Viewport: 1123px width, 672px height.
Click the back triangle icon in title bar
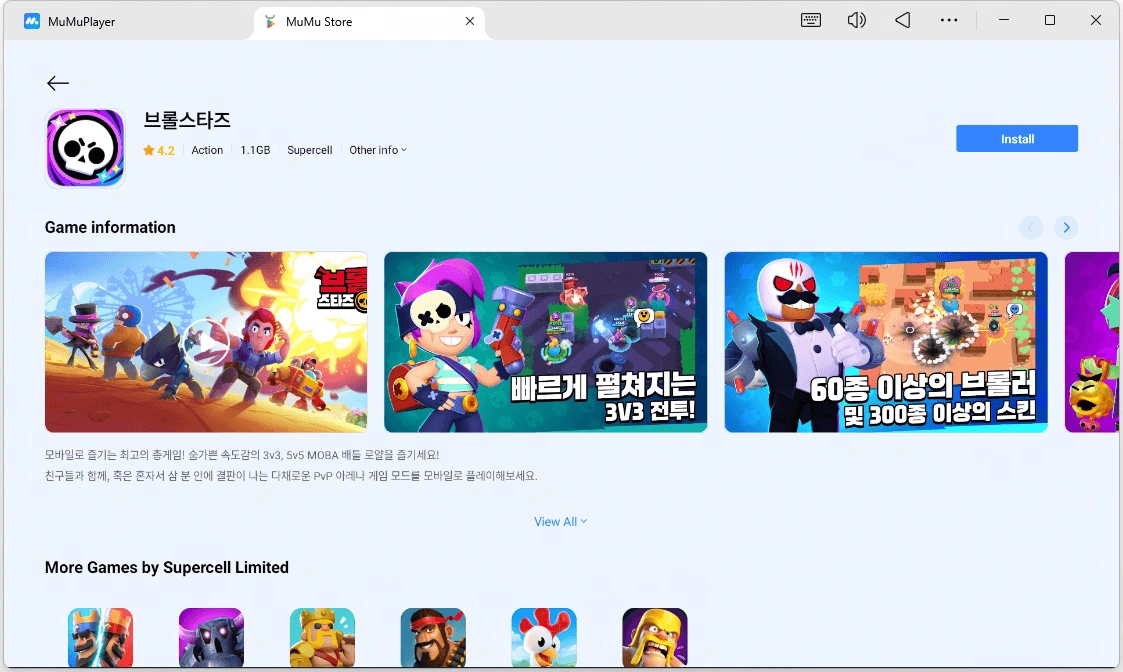902,21
